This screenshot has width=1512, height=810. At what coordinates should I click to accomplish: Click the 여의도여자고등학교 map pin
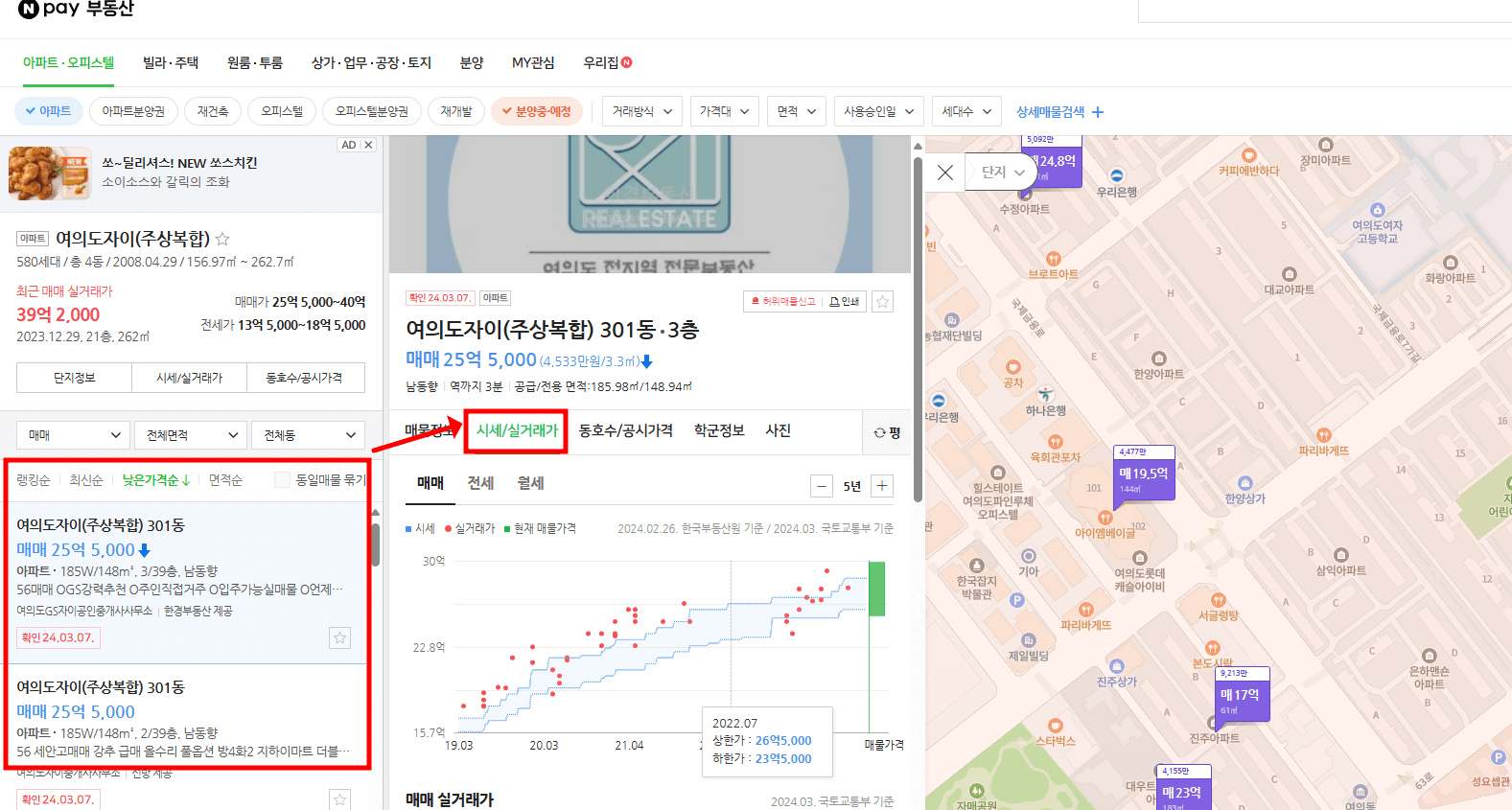click(x=1378, y=210)
